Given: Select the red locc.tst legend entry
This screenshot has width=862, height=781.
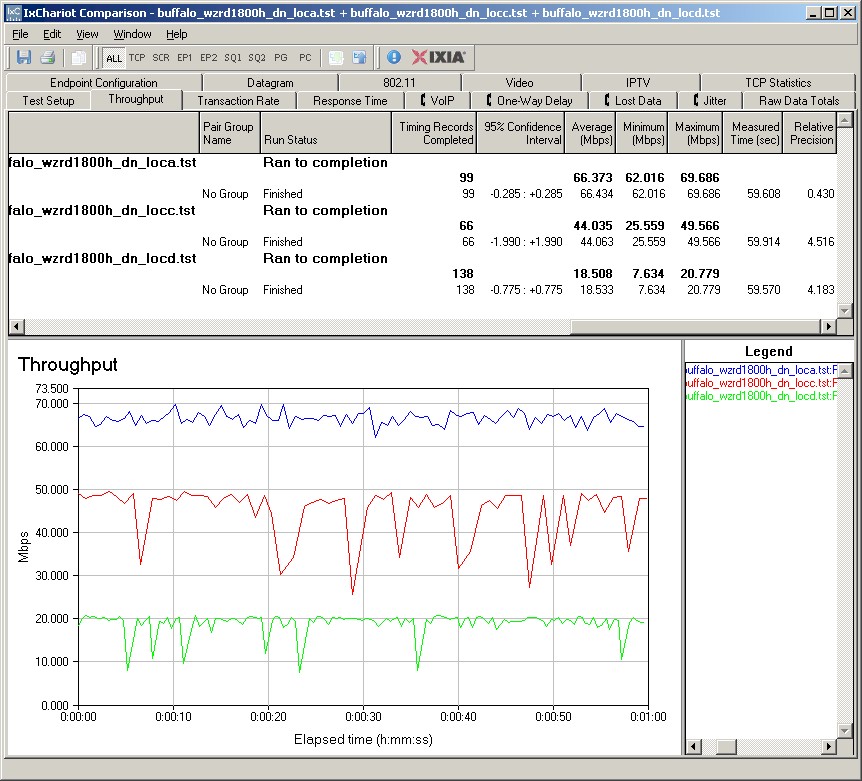Looking at the screenshot, I should (x=761, y=383).
